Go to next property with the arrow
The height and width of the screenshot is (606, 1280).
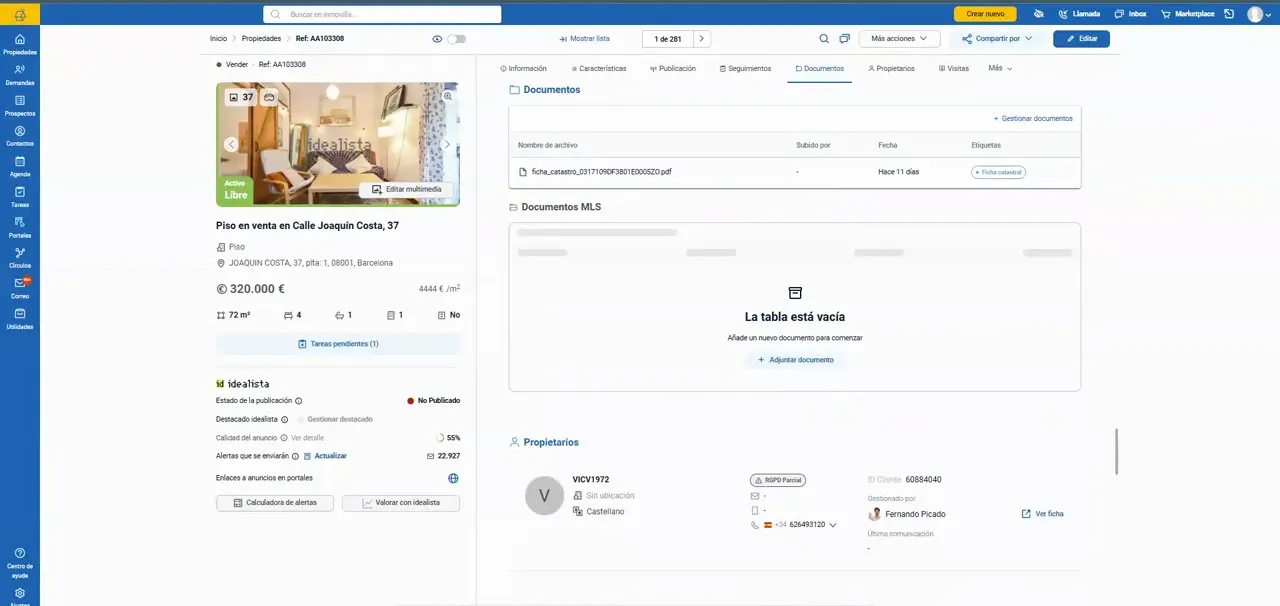[x=702, y=39]
